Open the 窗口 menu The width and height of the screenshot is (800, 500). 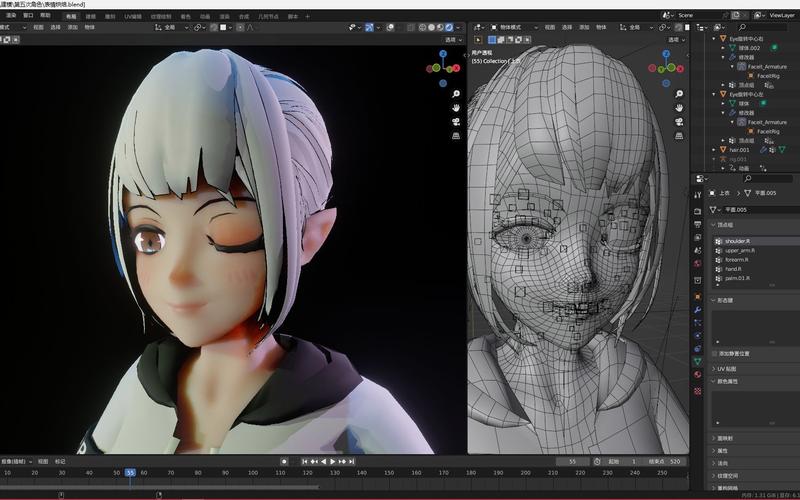pos(28,16)
